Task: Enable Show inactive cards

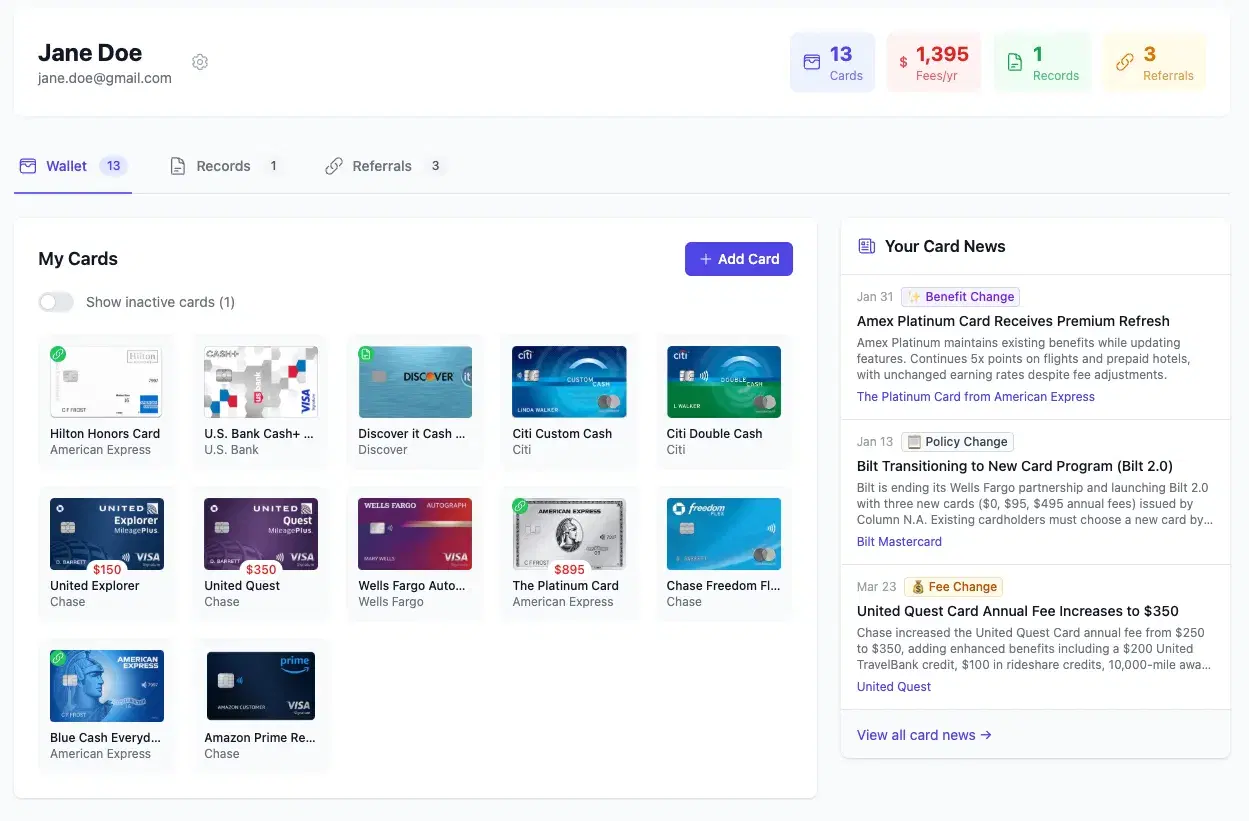Action: (56, 301)
